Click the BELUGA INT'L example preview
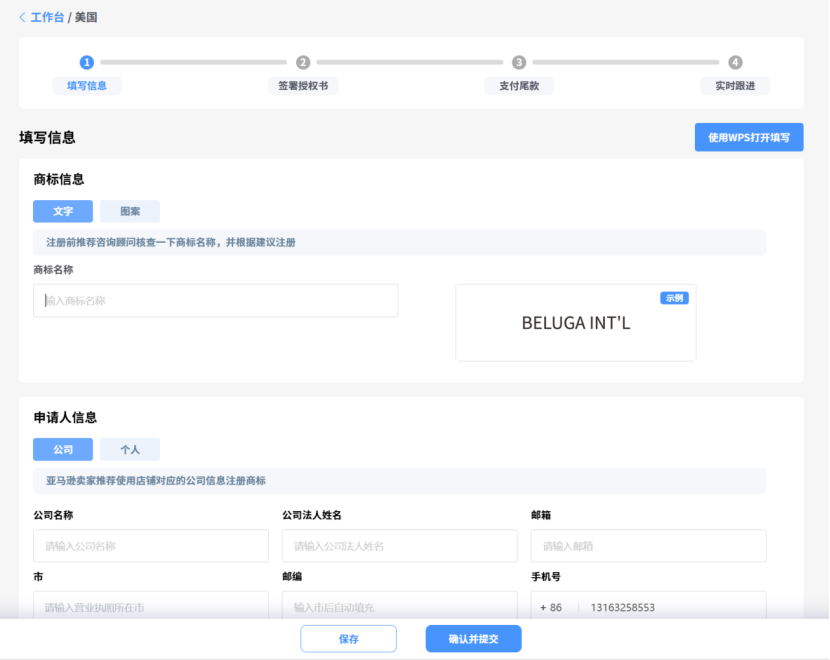 (576, 323)
